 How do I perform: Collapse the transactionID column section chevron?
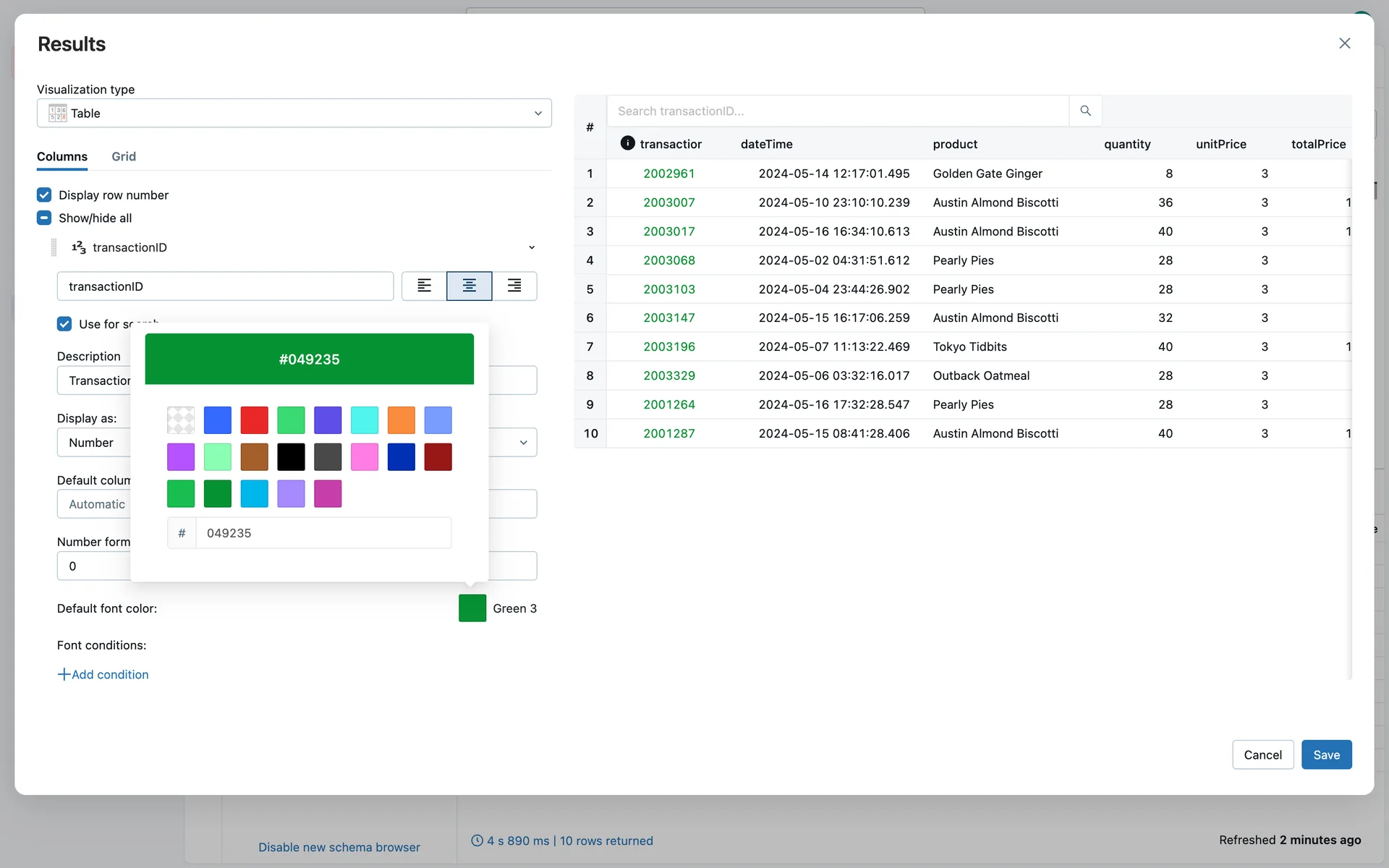(x=532, y=247)
